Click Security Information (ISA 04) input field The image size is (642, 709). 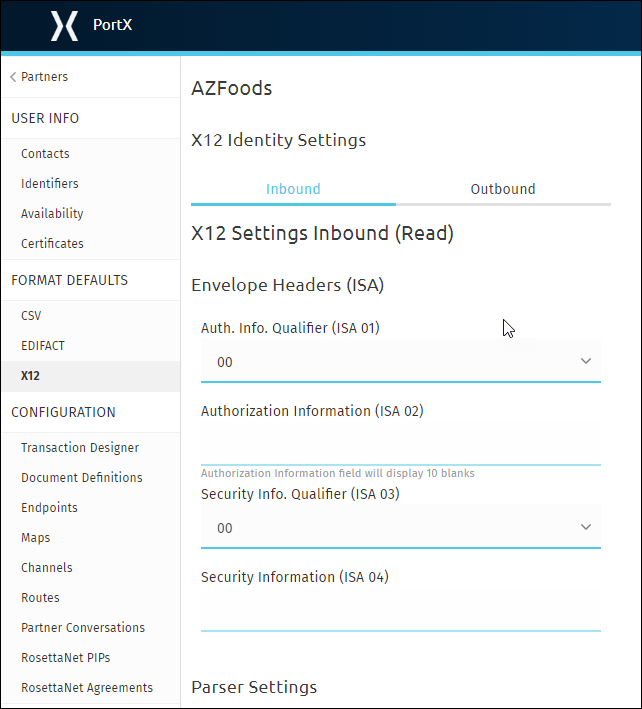[x=401, y=610]
